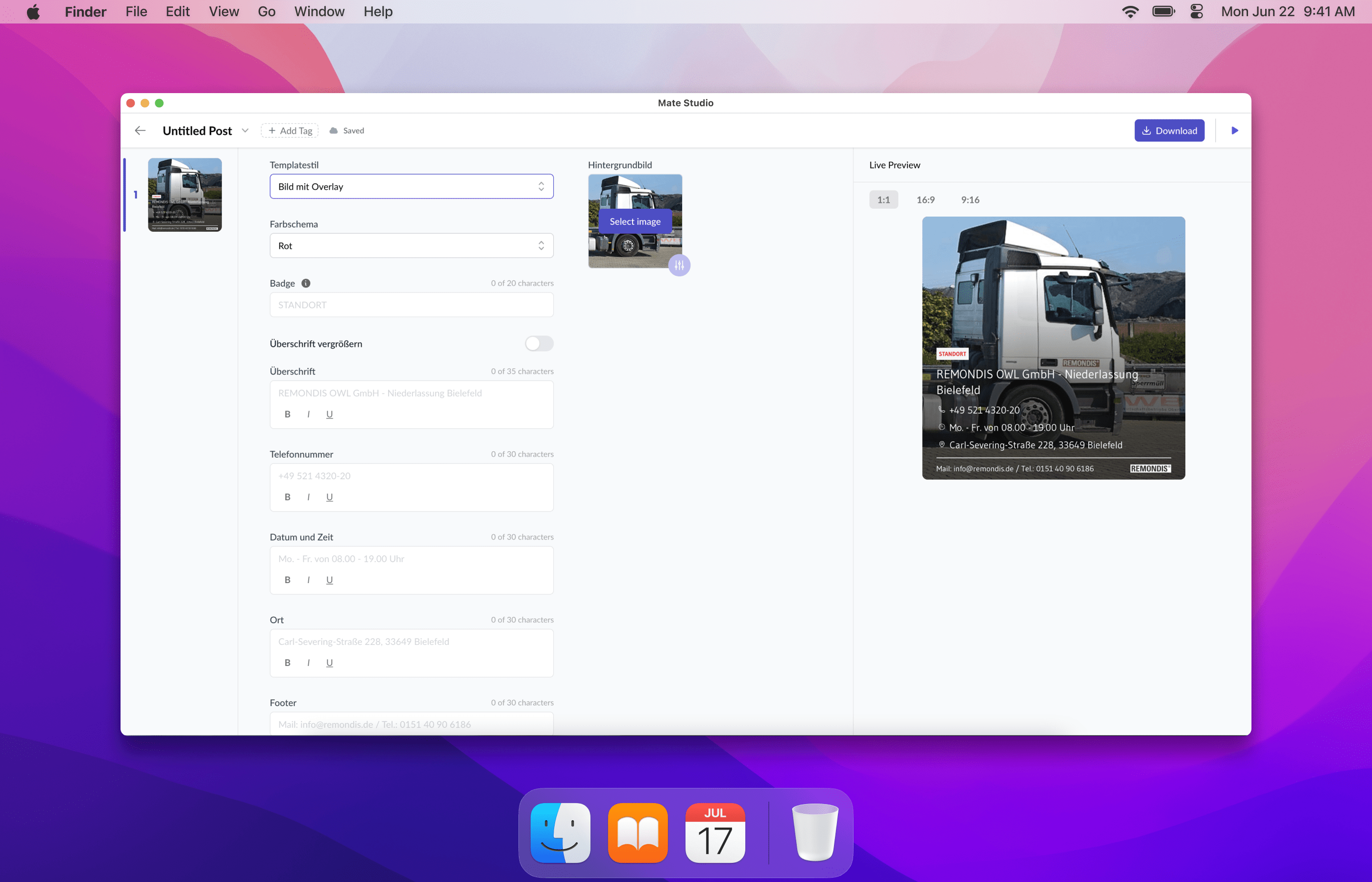Image resolution: width=1372 pixels, height=882 pixels.
Task: Apply italic in Überschrift field
Action: tap(309, 414)
